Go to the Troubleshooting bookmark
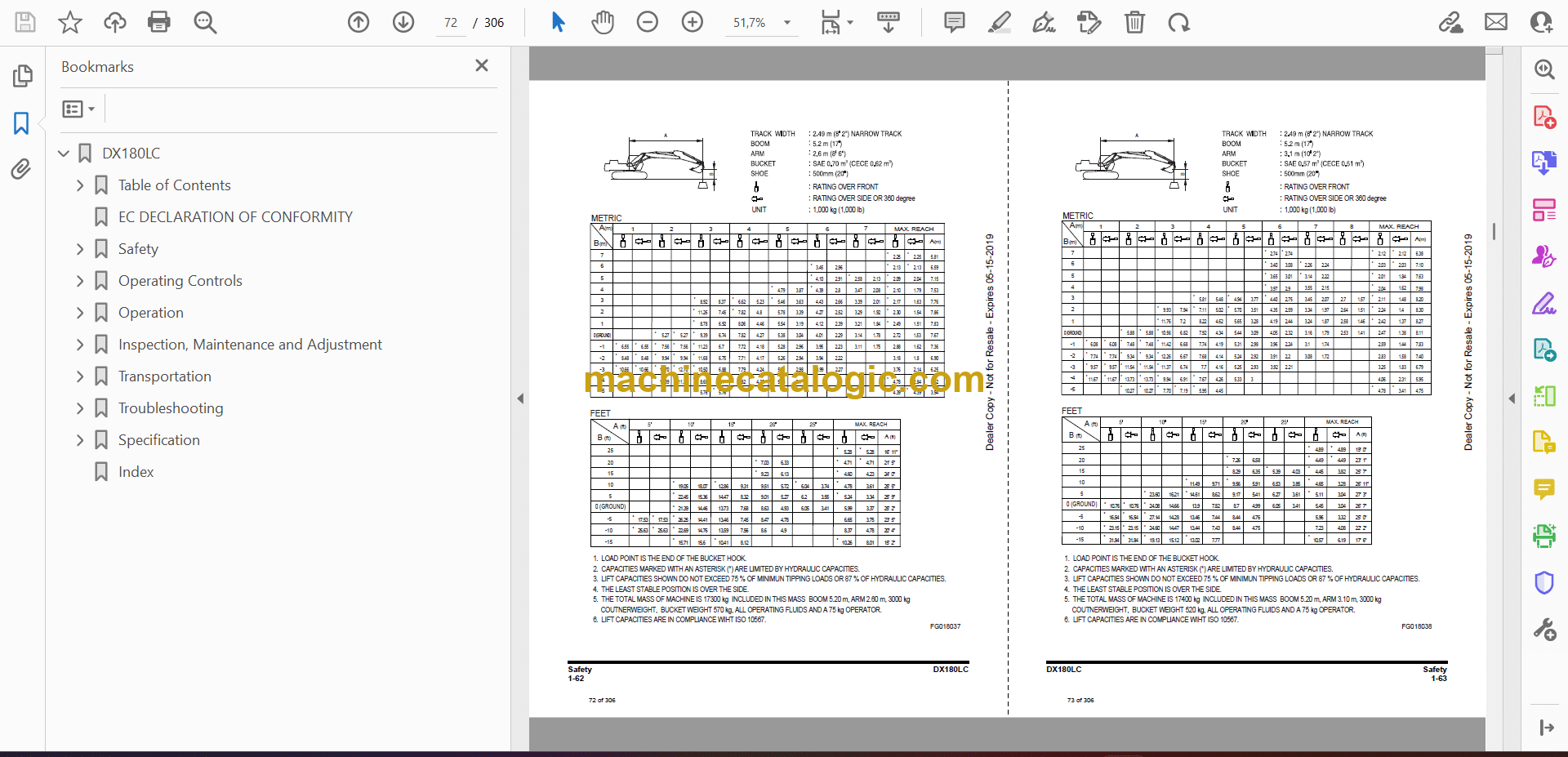The image size is (1568, 757). click(171, 408)
